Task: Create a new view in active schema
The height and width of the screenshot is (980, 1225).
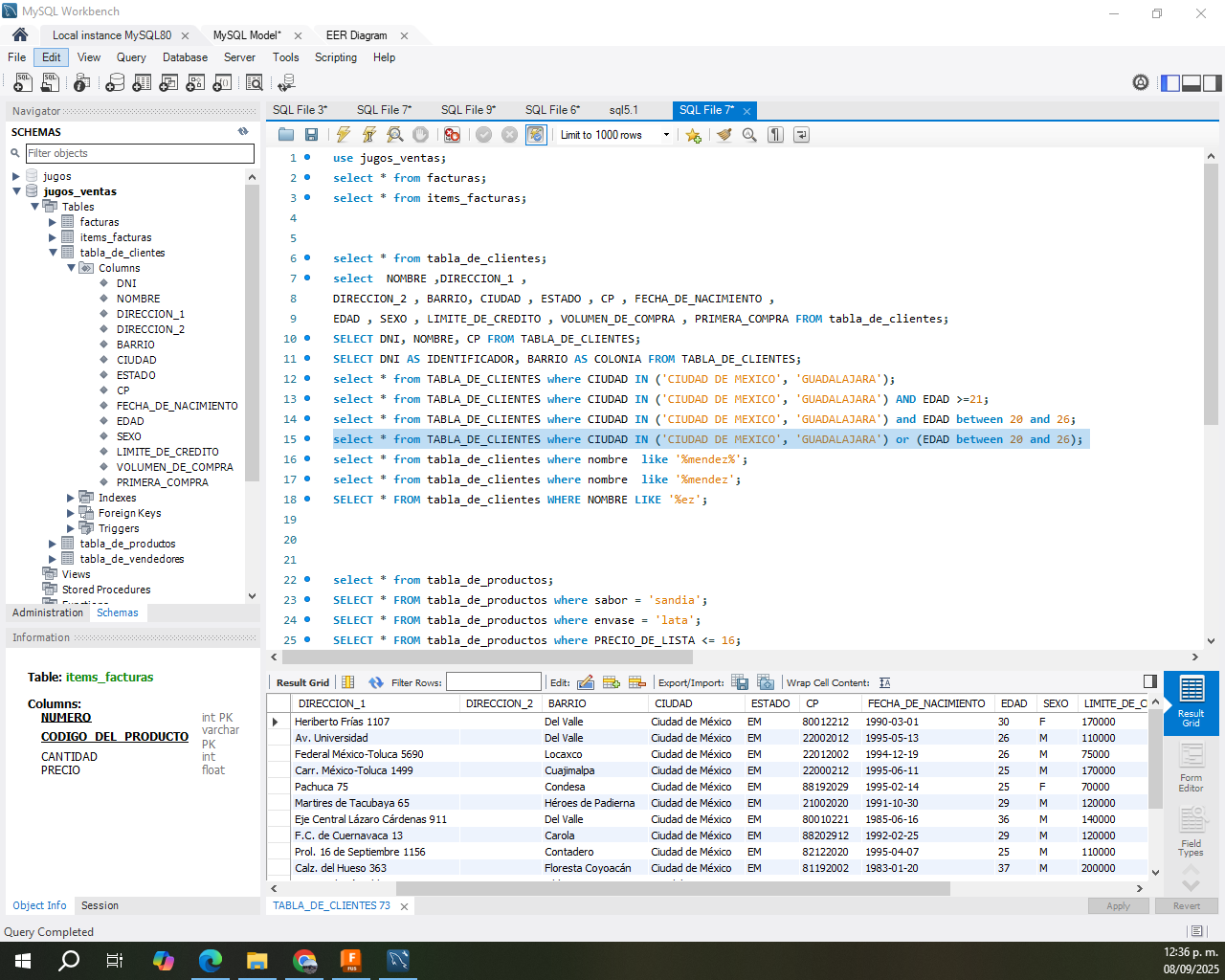Action: [168, 83]
